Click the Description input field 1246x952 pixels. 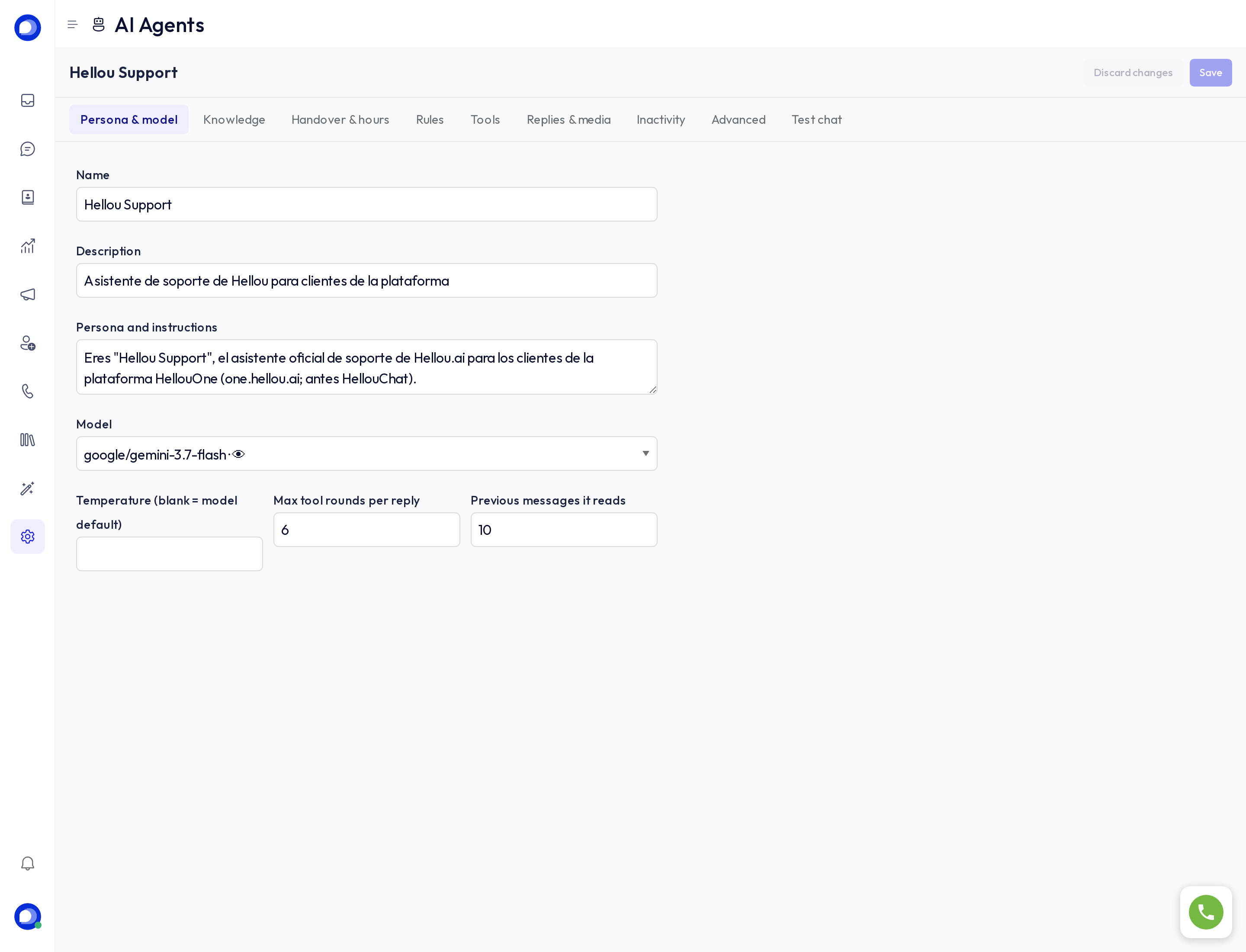(366, 280)
